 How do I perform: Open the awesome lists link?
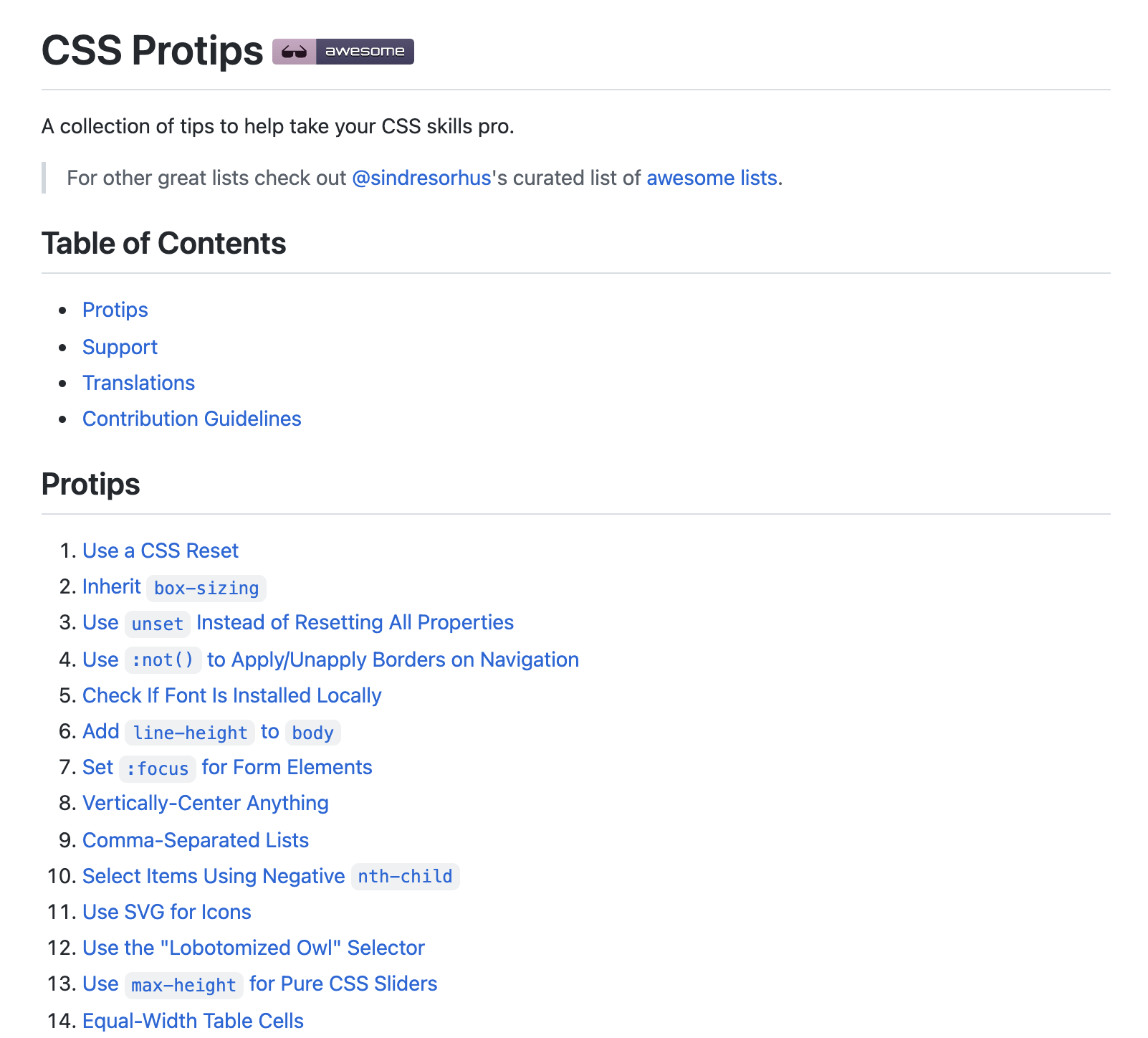coord(712,178)
